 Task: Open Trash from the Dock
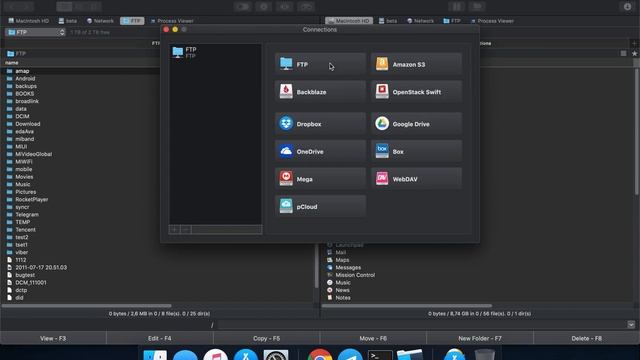coord(484,355)
